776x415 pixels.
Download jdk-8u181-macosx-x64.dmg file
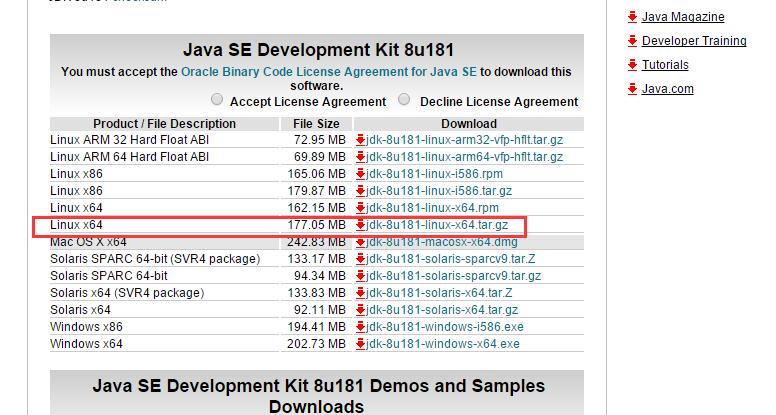[441, 242]
